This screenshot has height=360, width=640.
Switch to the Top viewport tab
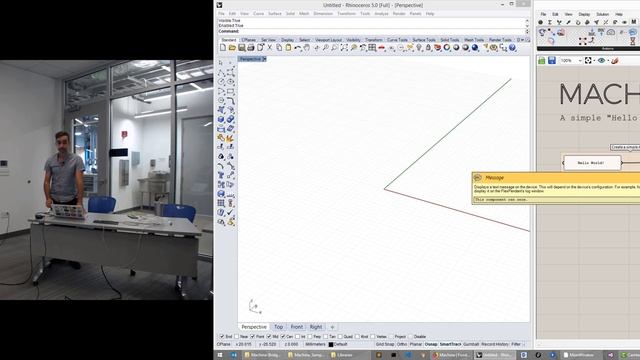point(278,327)
